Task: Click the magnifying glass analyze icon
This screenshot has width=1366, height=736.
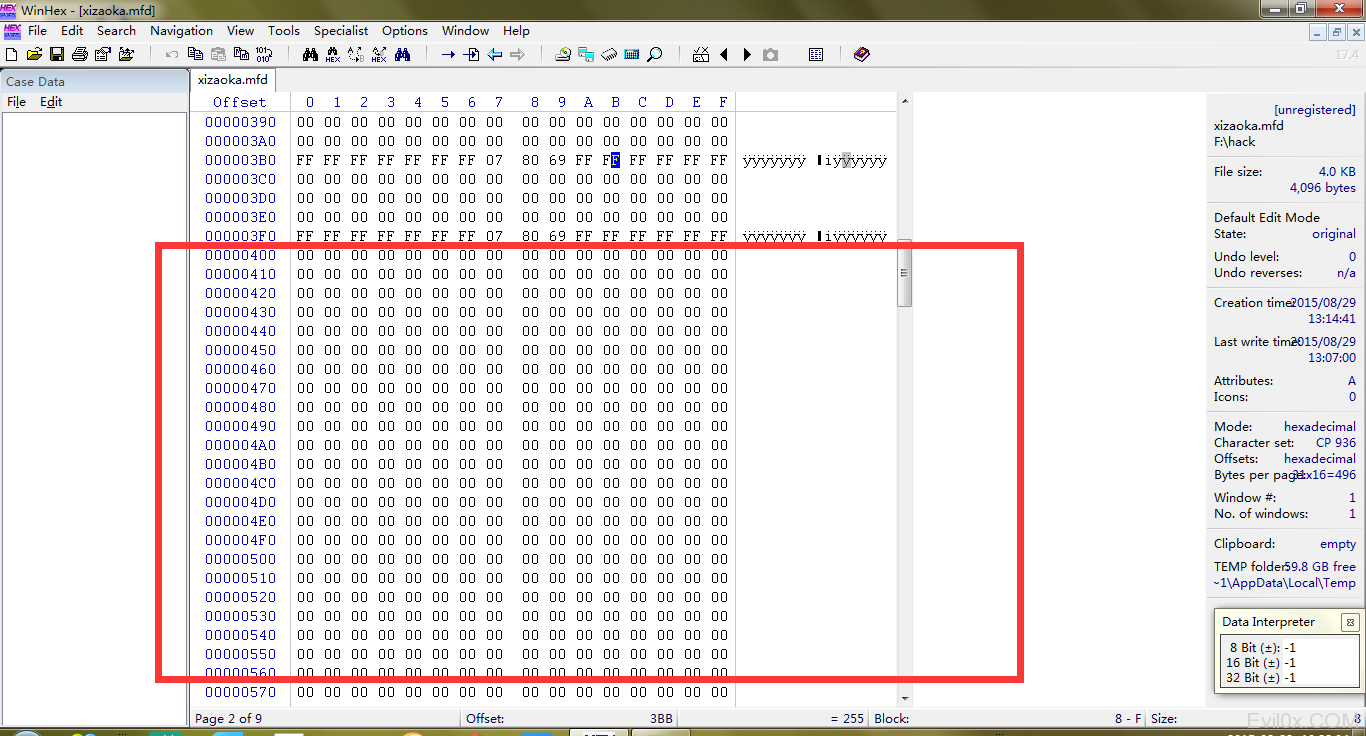Action: pos(655,54)
